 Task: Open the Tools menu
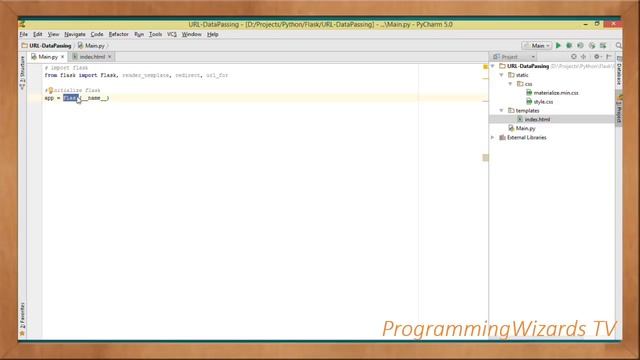155,34
